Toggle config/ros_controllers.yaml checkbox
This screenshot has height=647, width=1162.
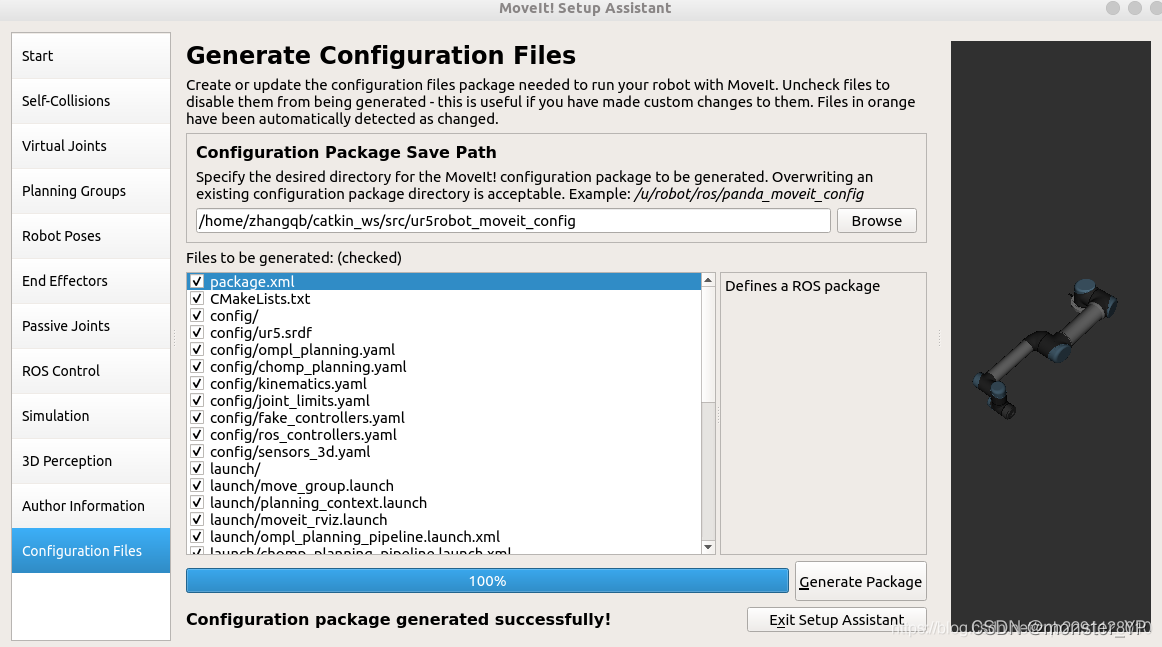click(197, 435)
